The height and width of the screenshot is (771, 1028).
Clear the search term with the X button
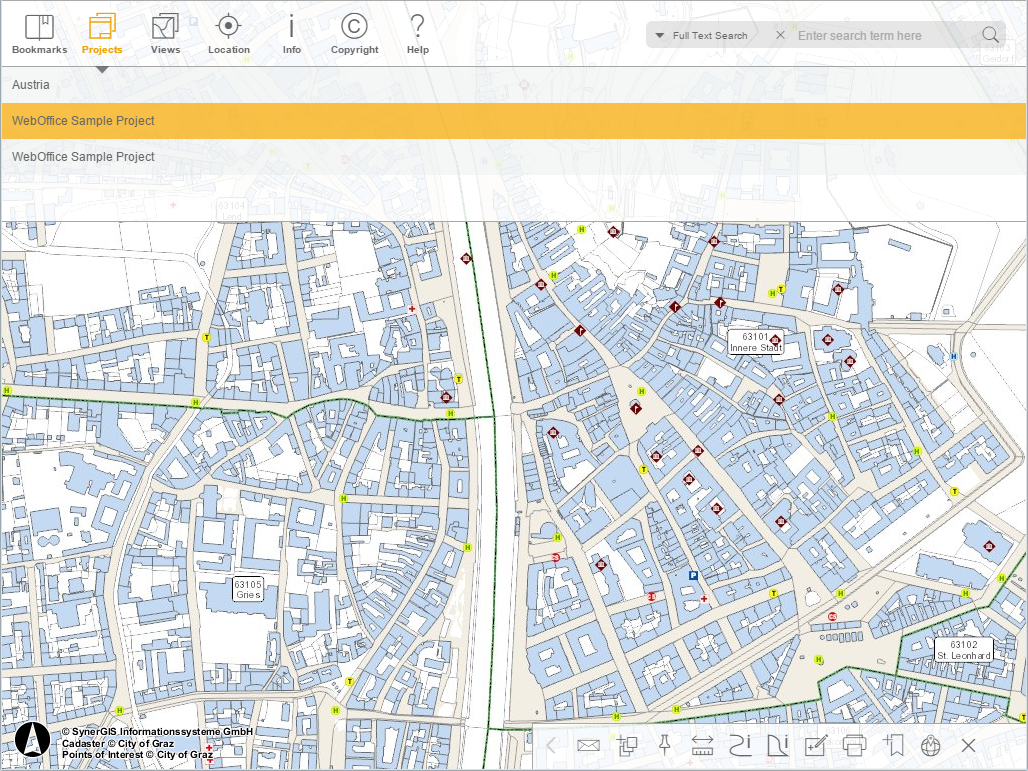[x=780, y=34]
